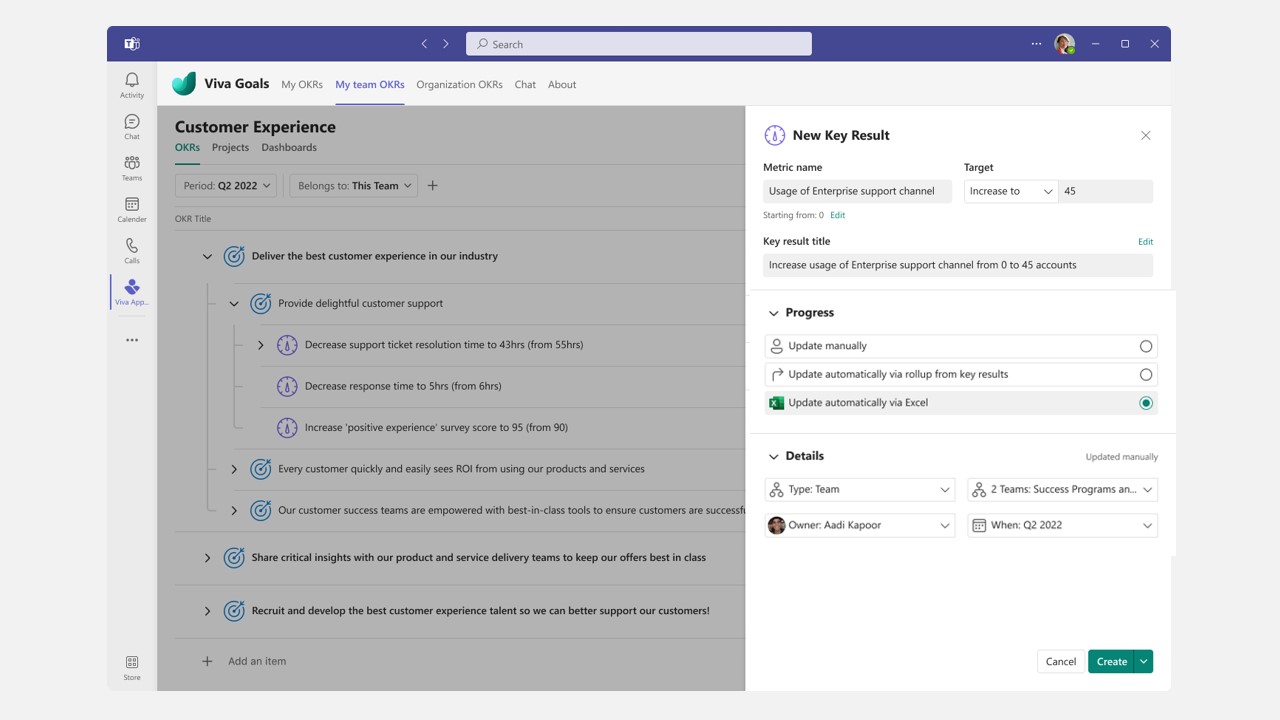Viewport: 1280px width, 720px height.
Task: Click key result icon for Decrease response time
Action: tap(287, 386)
